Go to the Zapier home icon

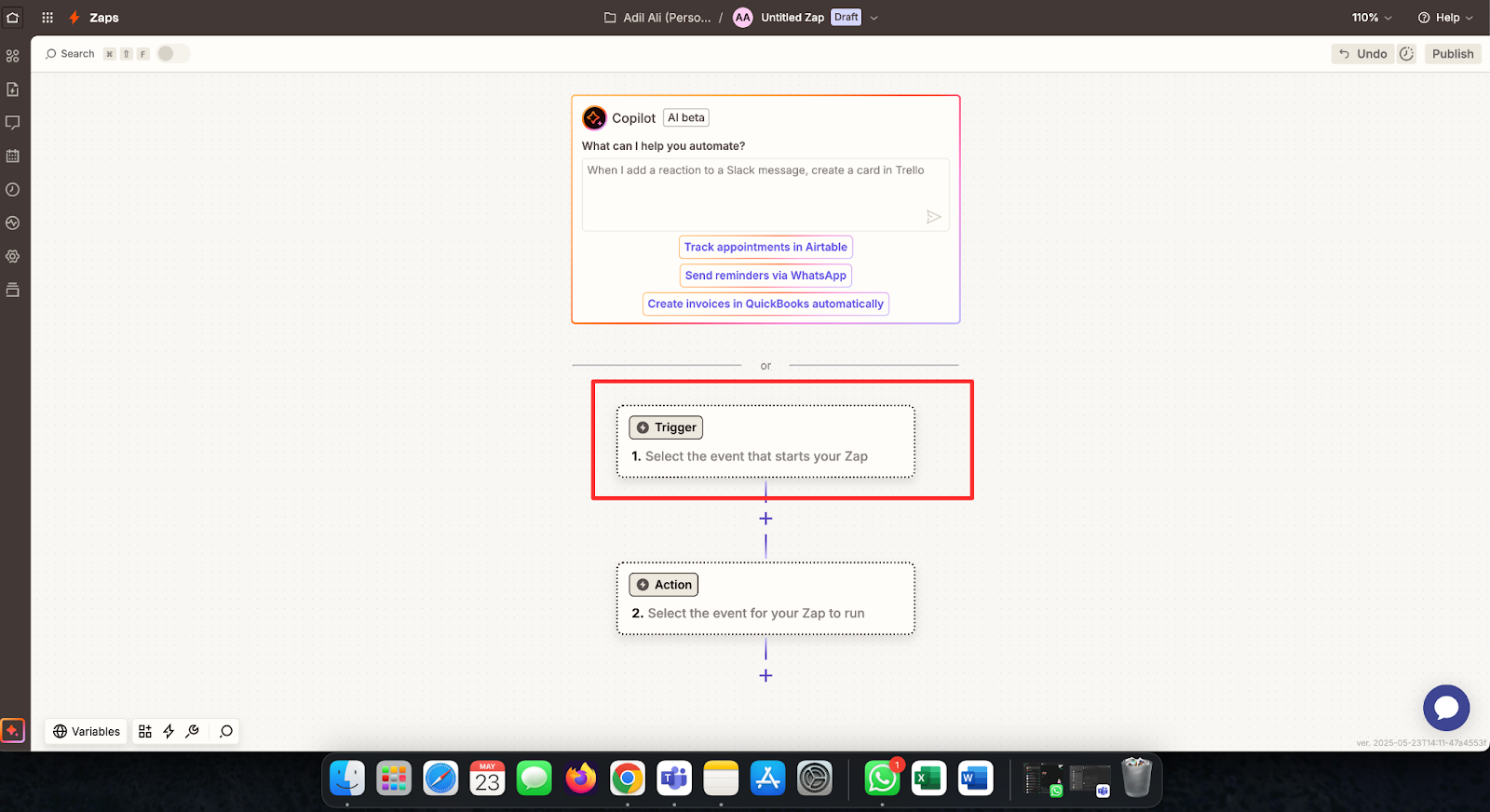pyautogui.click(x=13, y=17)
